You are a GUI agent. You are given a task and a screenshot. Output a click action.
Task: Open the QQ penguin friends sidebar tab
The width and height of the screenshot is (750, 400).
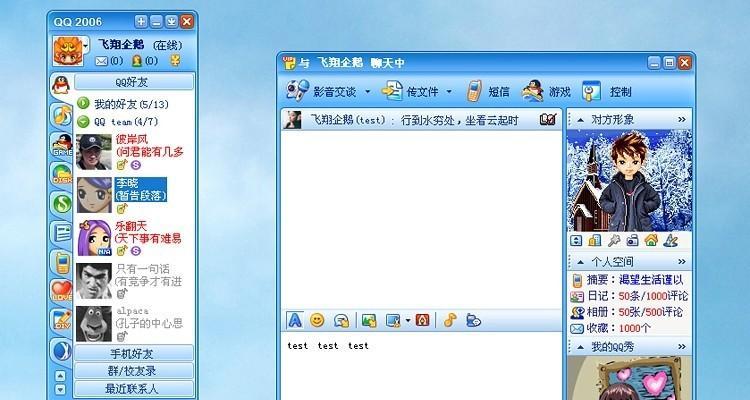click(61, 85)
